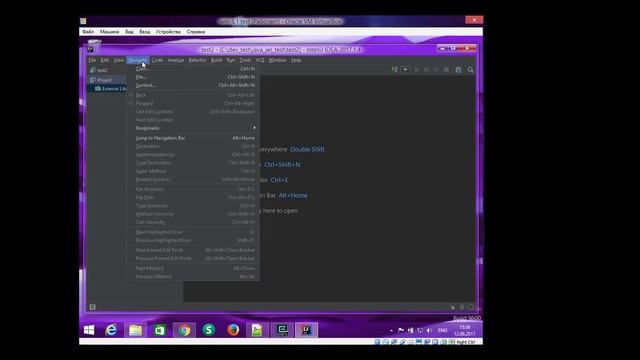Image resolution: width=640 pixels, height=360 pixels.
Task: Open the Tools menu
Action: pyautogui.click(x=245, y=60)
